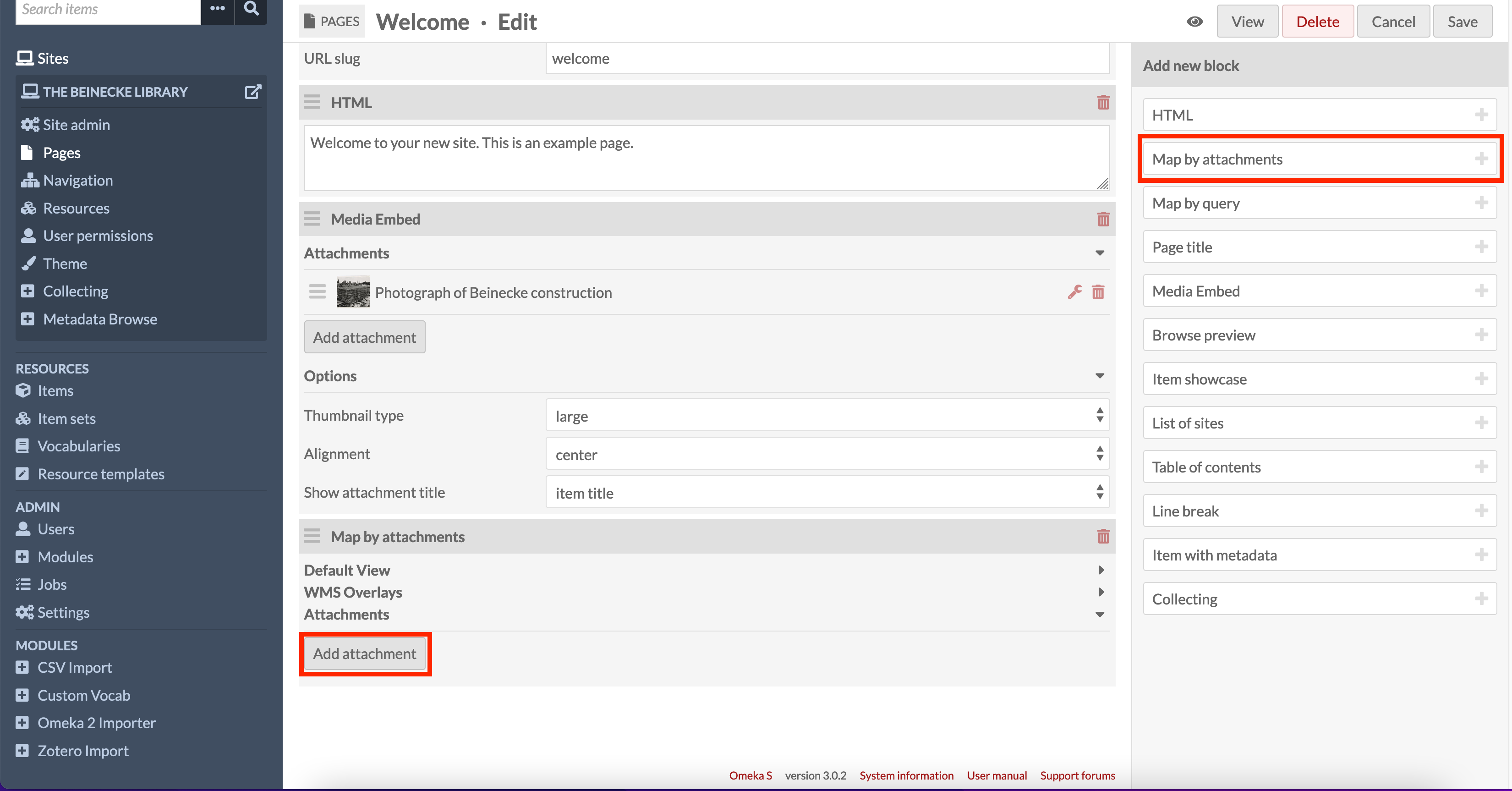This screenshot has width=1512, height=791.
Task: Click the Save button
Action: coord(1462,22)
